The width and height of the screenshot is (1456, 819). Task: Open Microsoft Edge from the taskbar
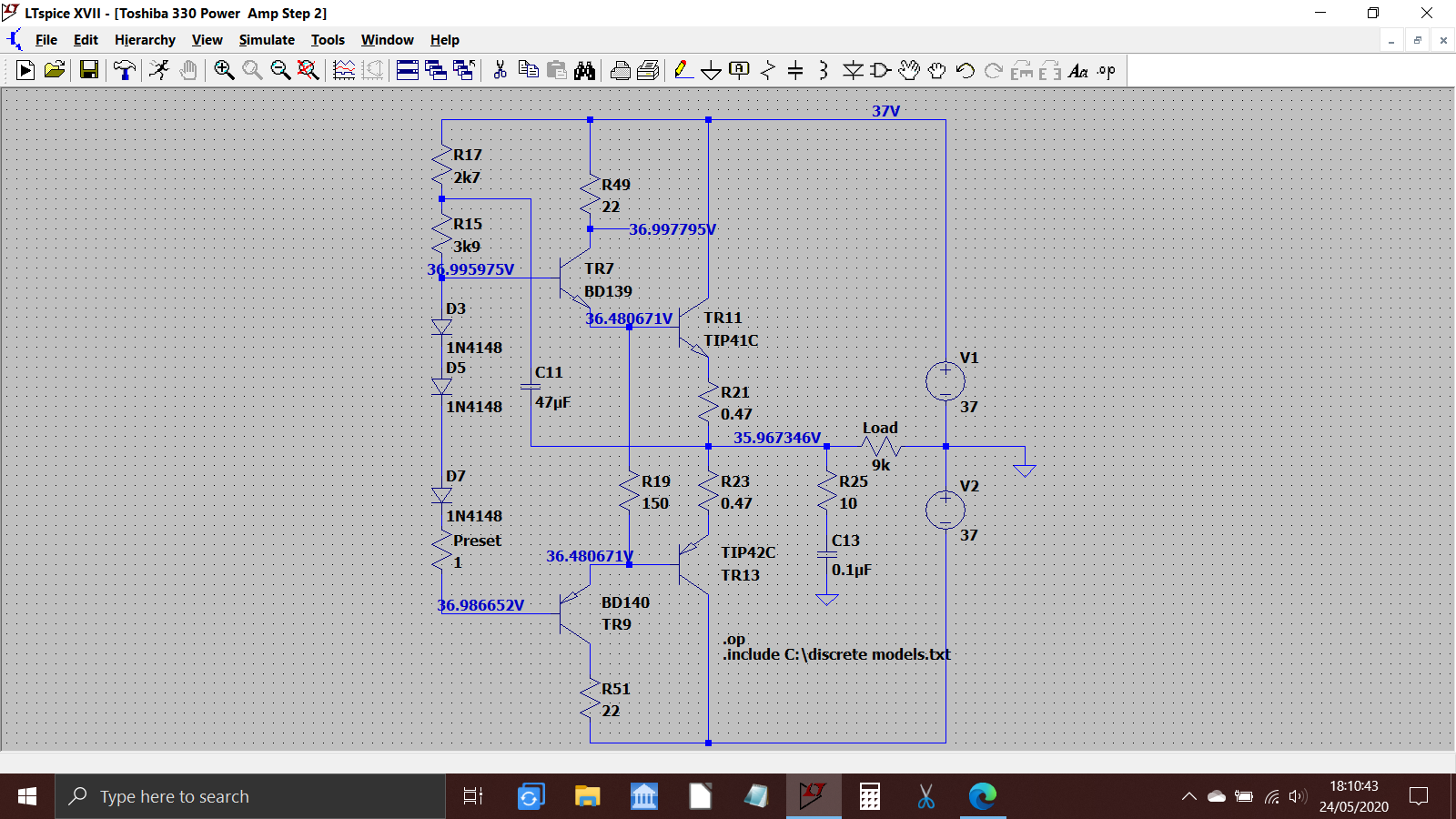click(x=983, y=797)
